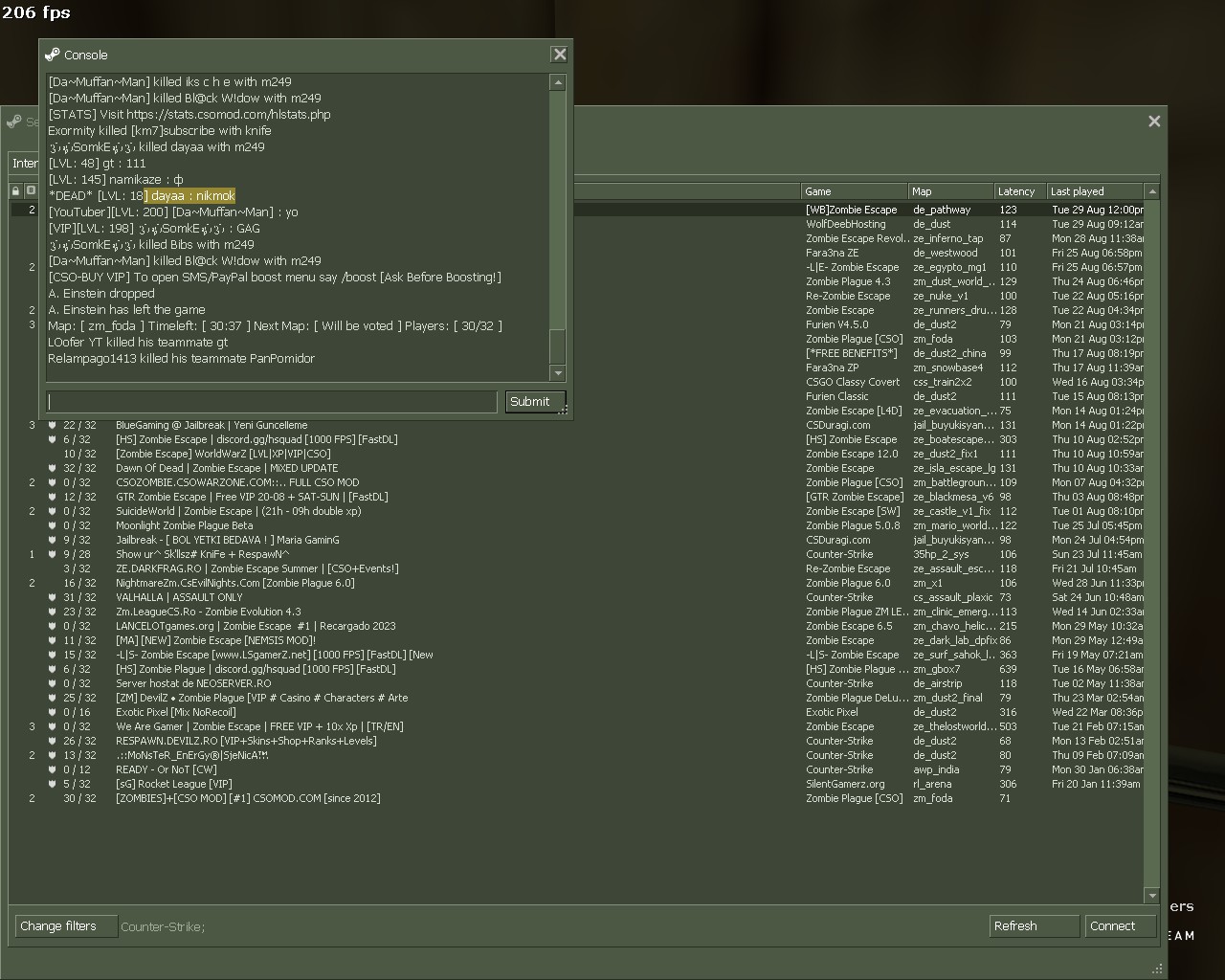
Task: Select [HS] Zombie Escape discord.gg/hsquad row
Action: click(x=576, y=439)
